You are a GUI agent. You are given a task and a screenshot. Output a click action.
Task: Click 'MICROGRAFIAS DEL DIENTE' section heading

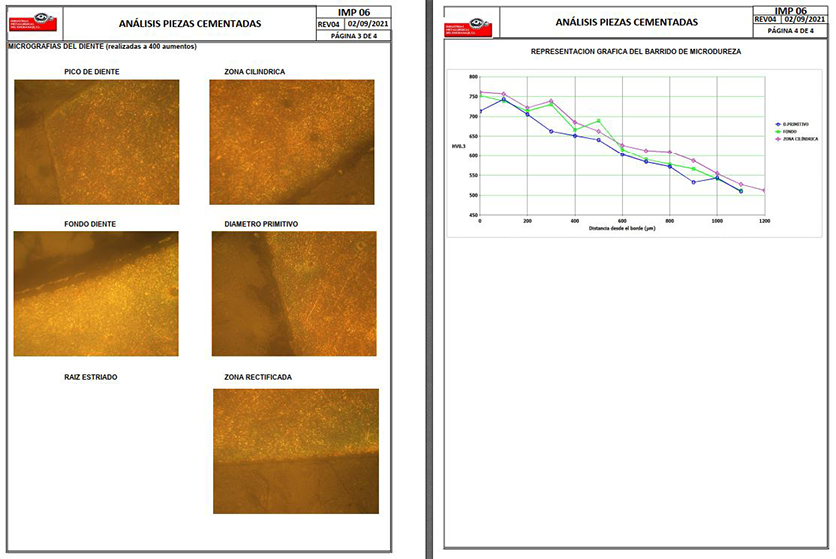(x=102, y=47)
